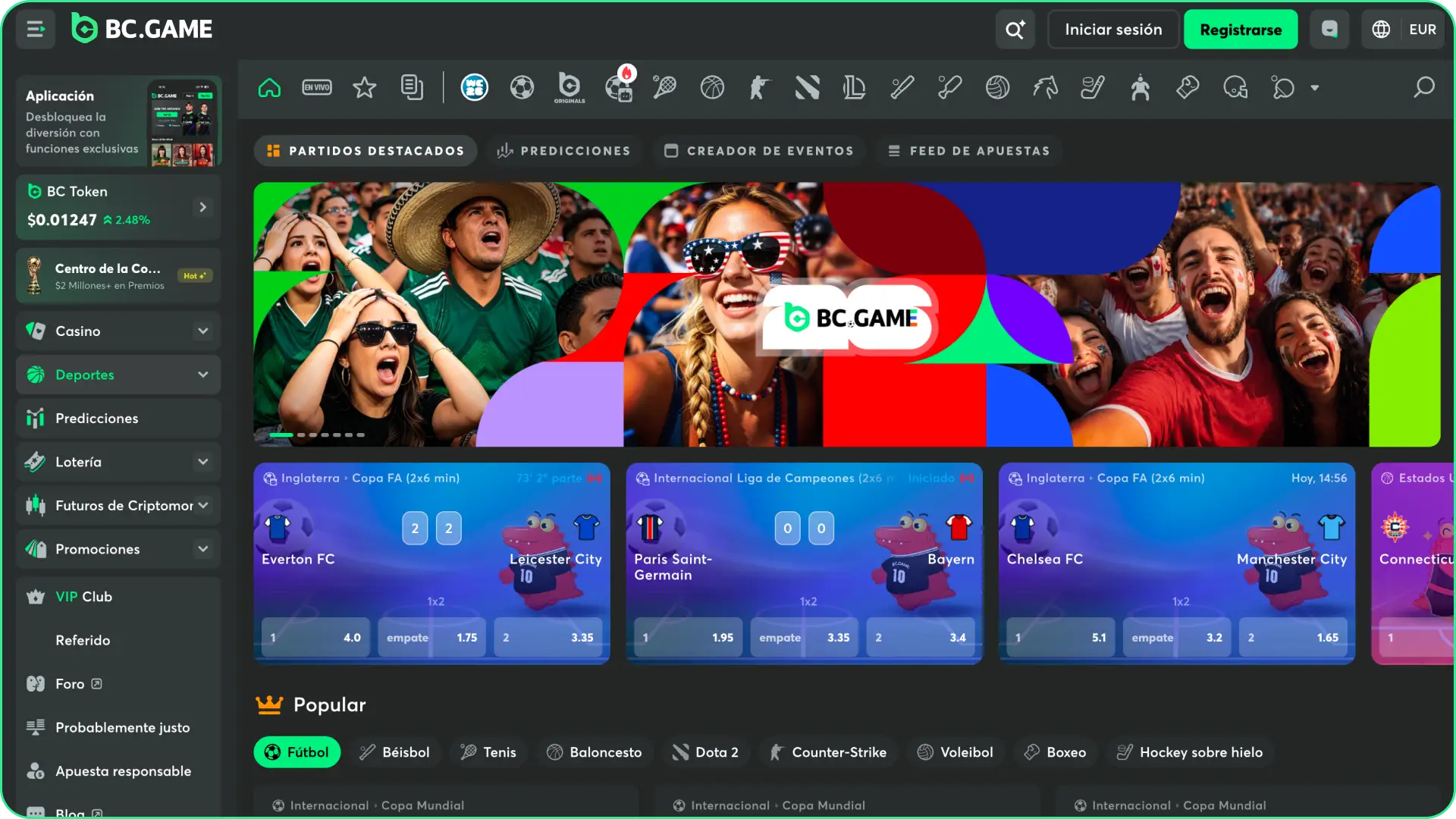The width and height of the screenshot is (1456, 819).
Task: Open the sports bar search magnifier
Action: pos(1423,88)
